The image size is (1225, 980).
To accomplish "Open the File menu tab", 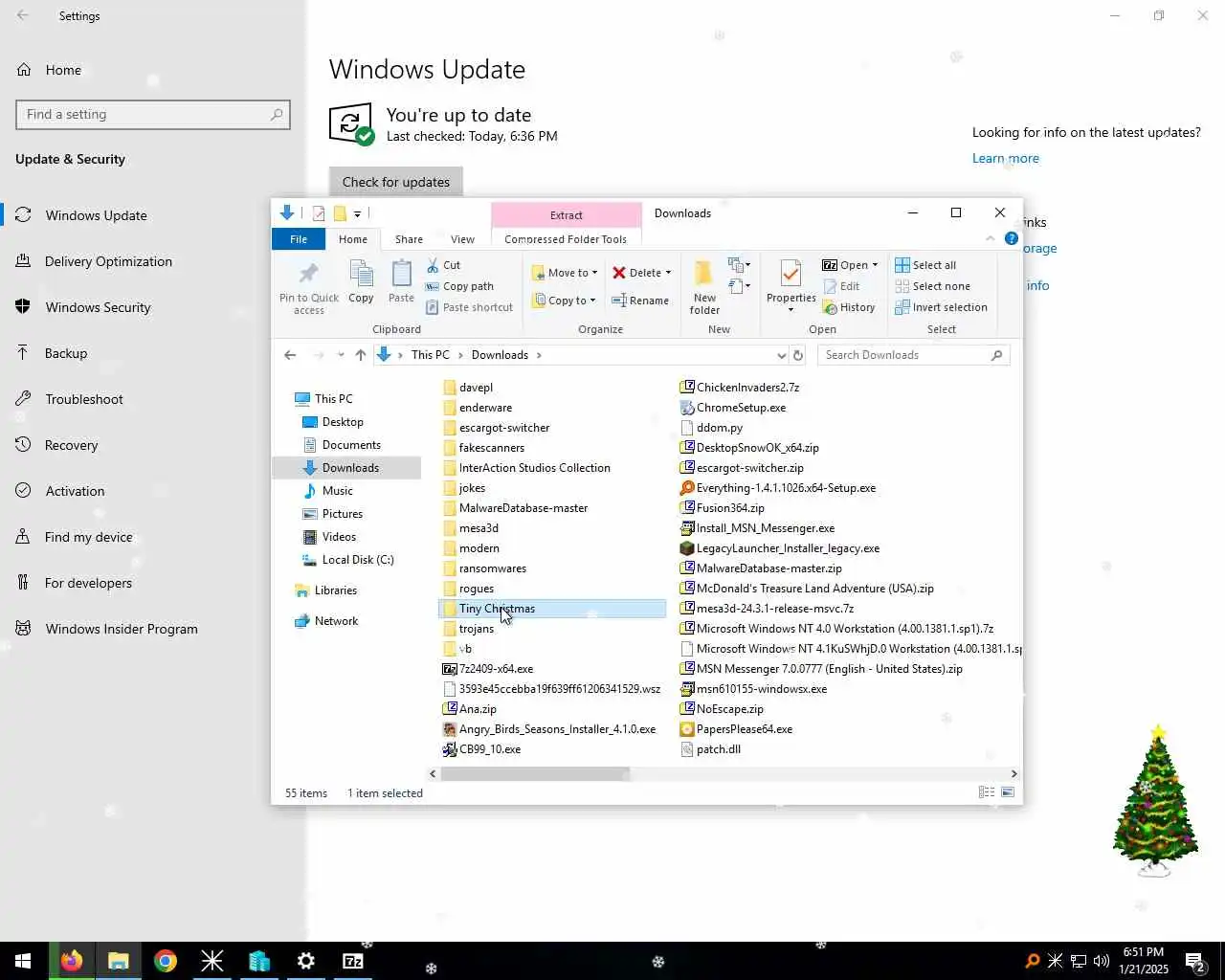I will pyautogui.click(x=299, y=239).
